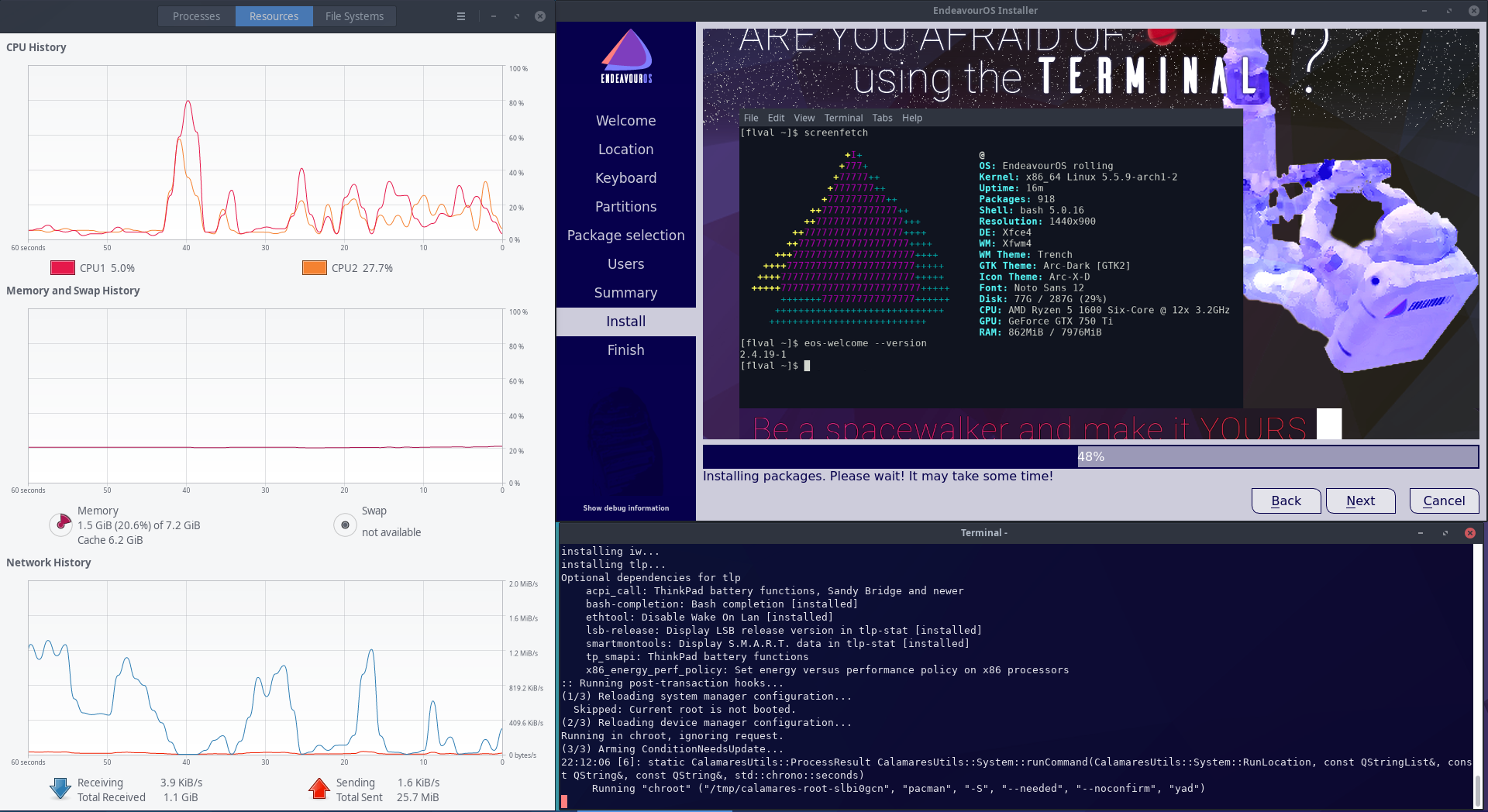The height and width of the screenshot is (812, 1488).
Task: Click the Memory pie chart icon
Action: tap(60, 525)
